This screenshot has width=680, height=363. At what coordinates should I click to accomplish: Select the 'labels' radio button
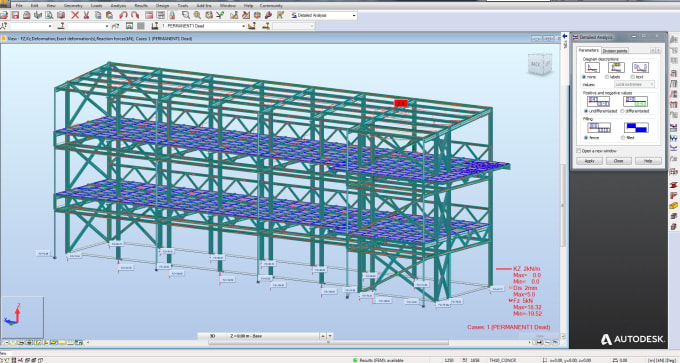click(607, 77)
